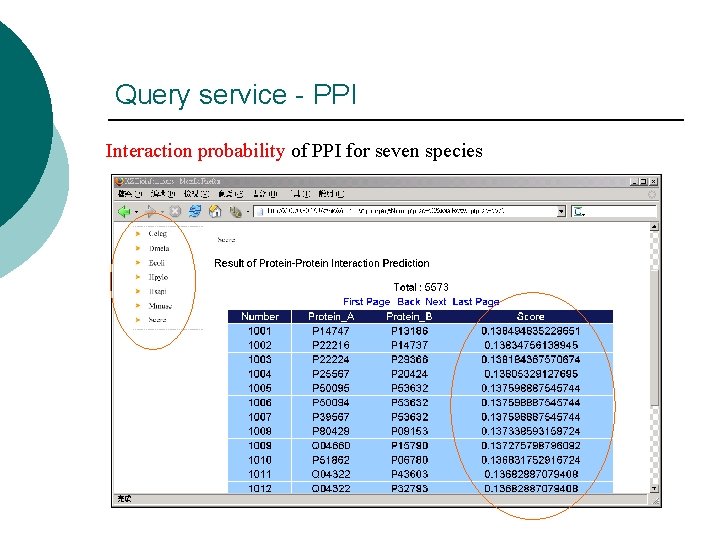Image resolution: width=720 pixels, height=540 pixels.
Task: Click the Protein_A column header
Action: (331, 316)
